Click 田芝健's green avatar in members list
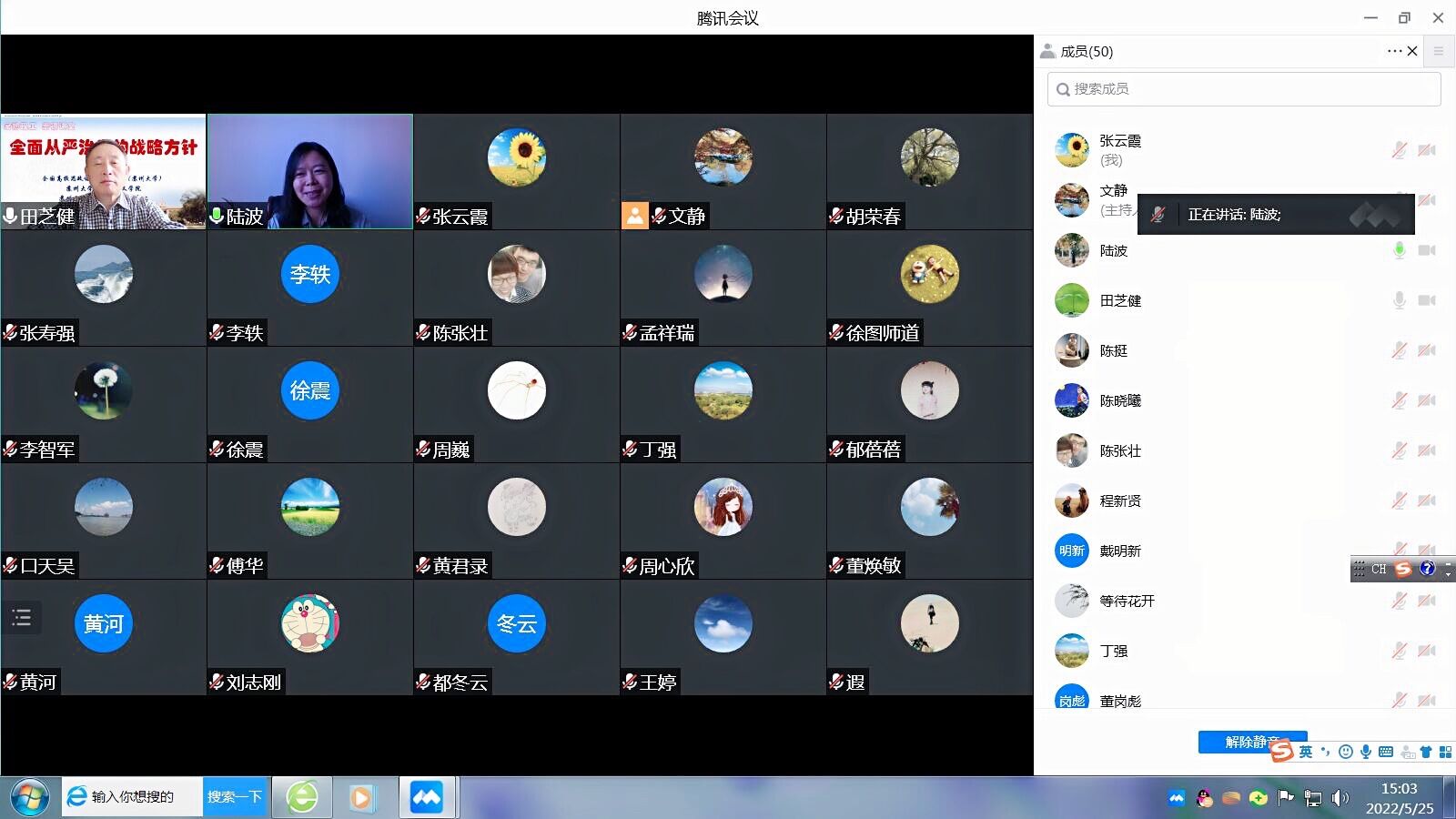The width and height of the screenshot is (1456, 819). coord(1072,300)
